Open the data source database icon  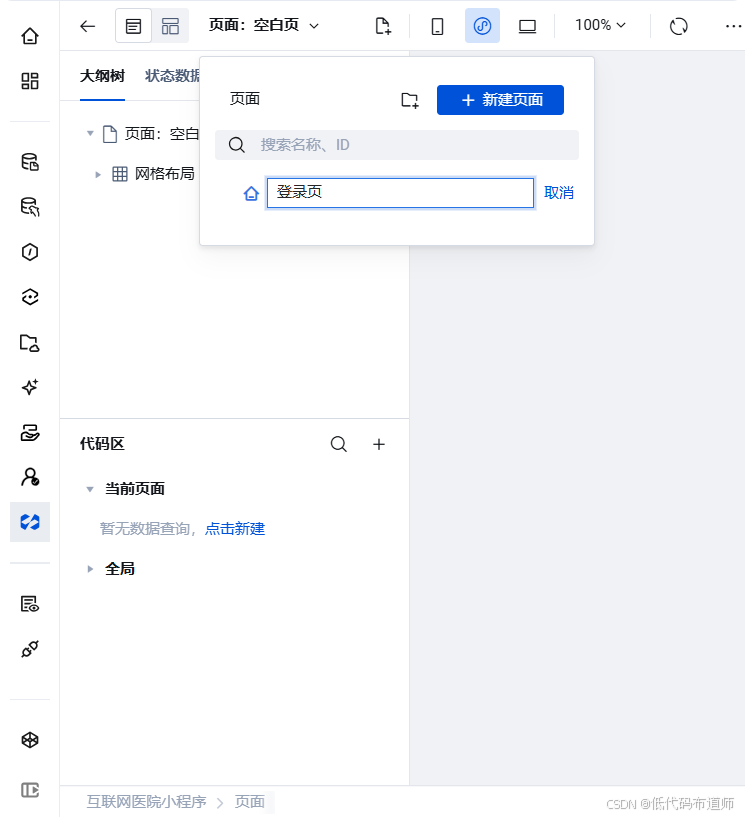30,162
